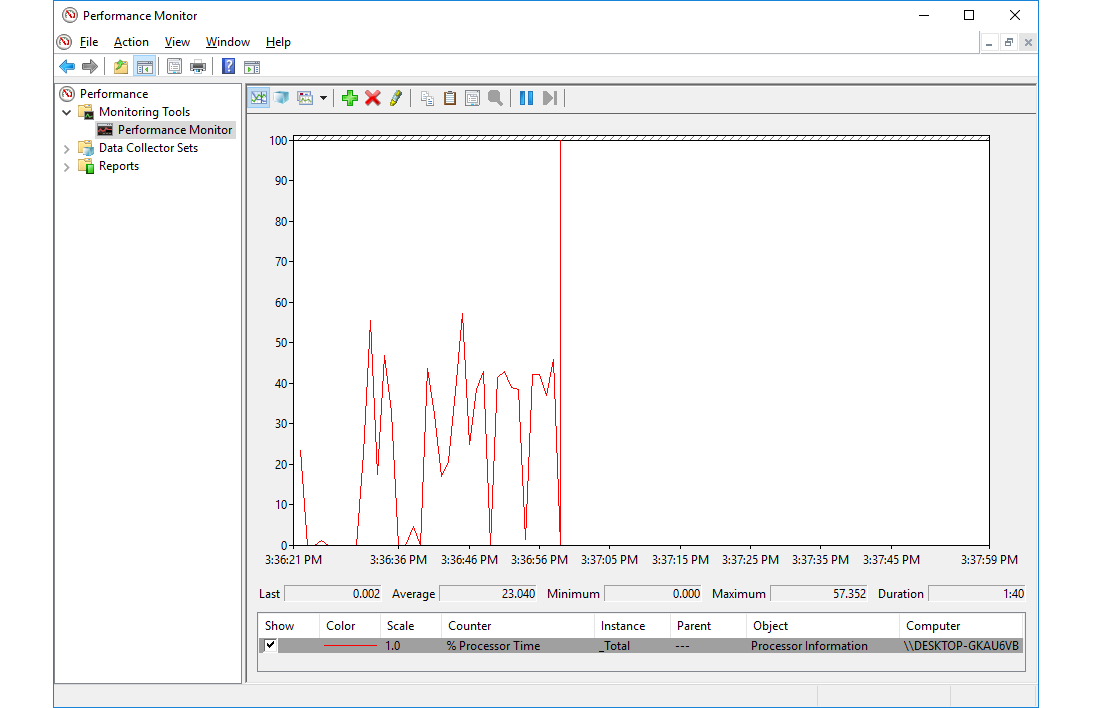Click the green Add counter plus icon

[x=349, y=98]
